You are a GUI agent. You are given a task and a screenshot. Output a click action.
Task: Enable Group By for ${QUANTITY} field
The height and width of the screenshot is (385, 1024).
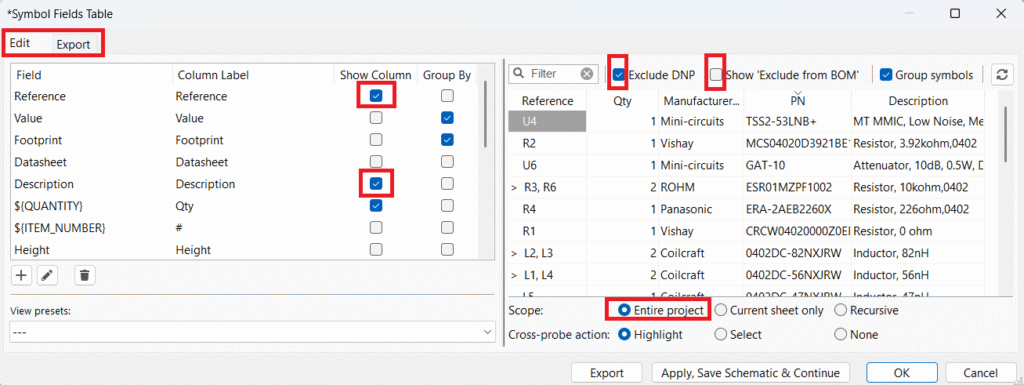(x=447, y=206)
